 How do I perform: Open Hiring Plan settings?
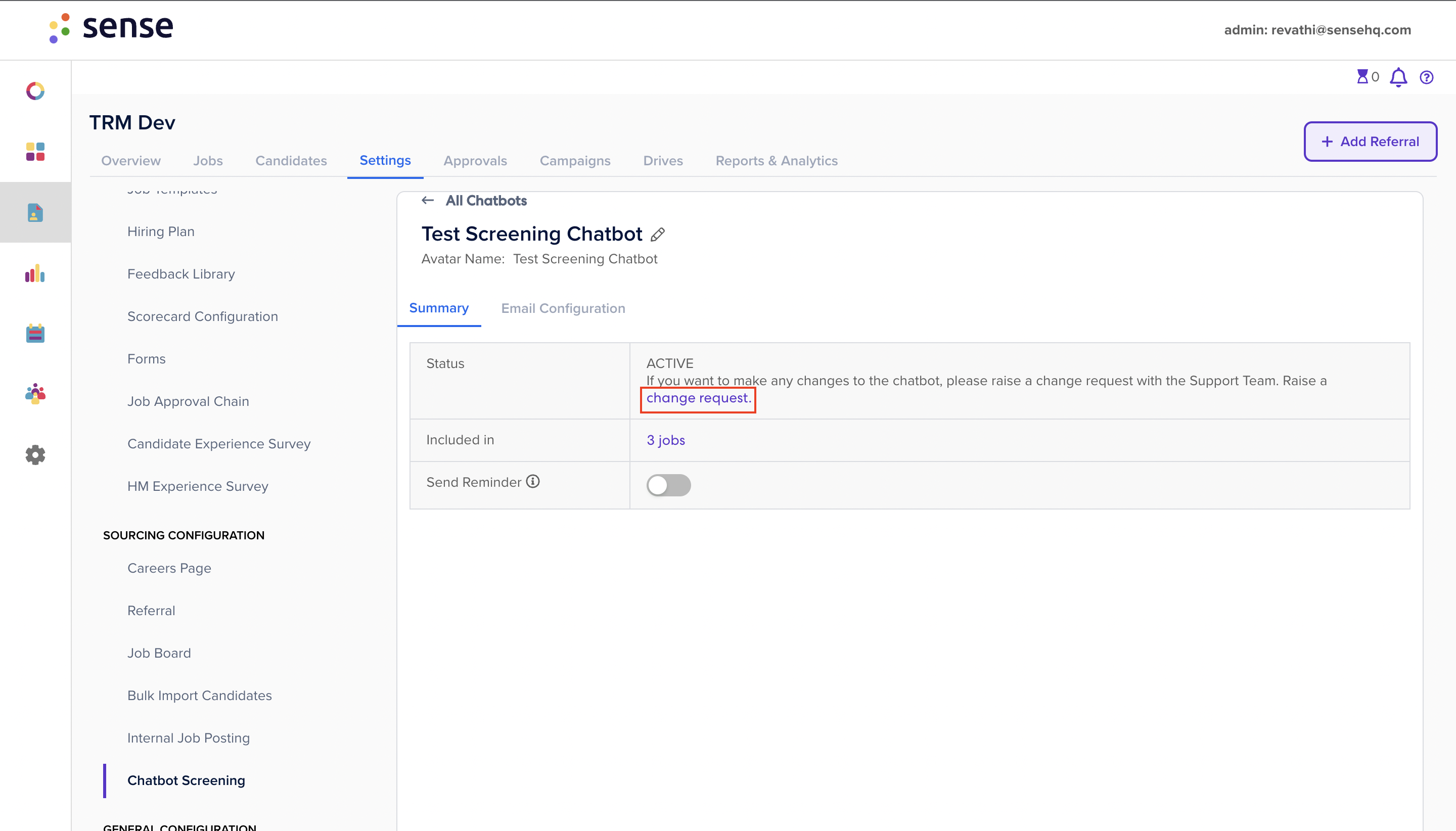point(161,231)
